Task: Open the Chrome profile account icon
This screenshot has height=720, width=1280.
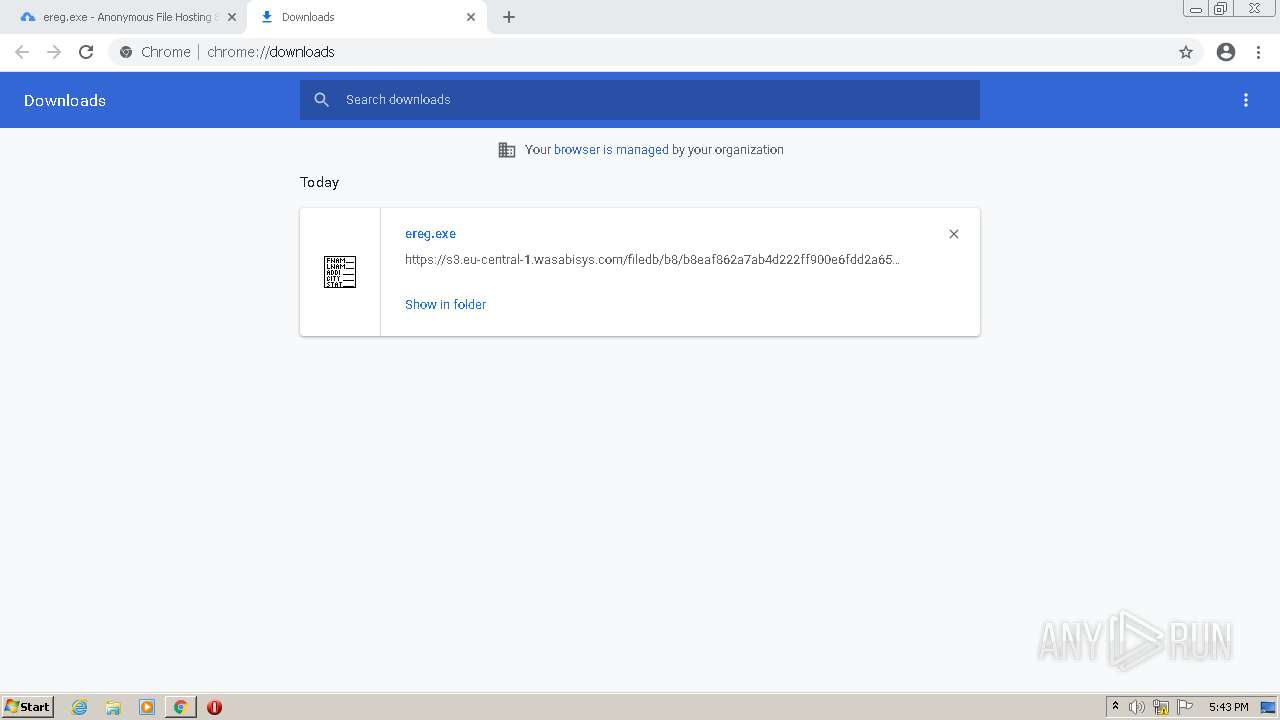Action: pyautogui.click(x=1226, y=52)
